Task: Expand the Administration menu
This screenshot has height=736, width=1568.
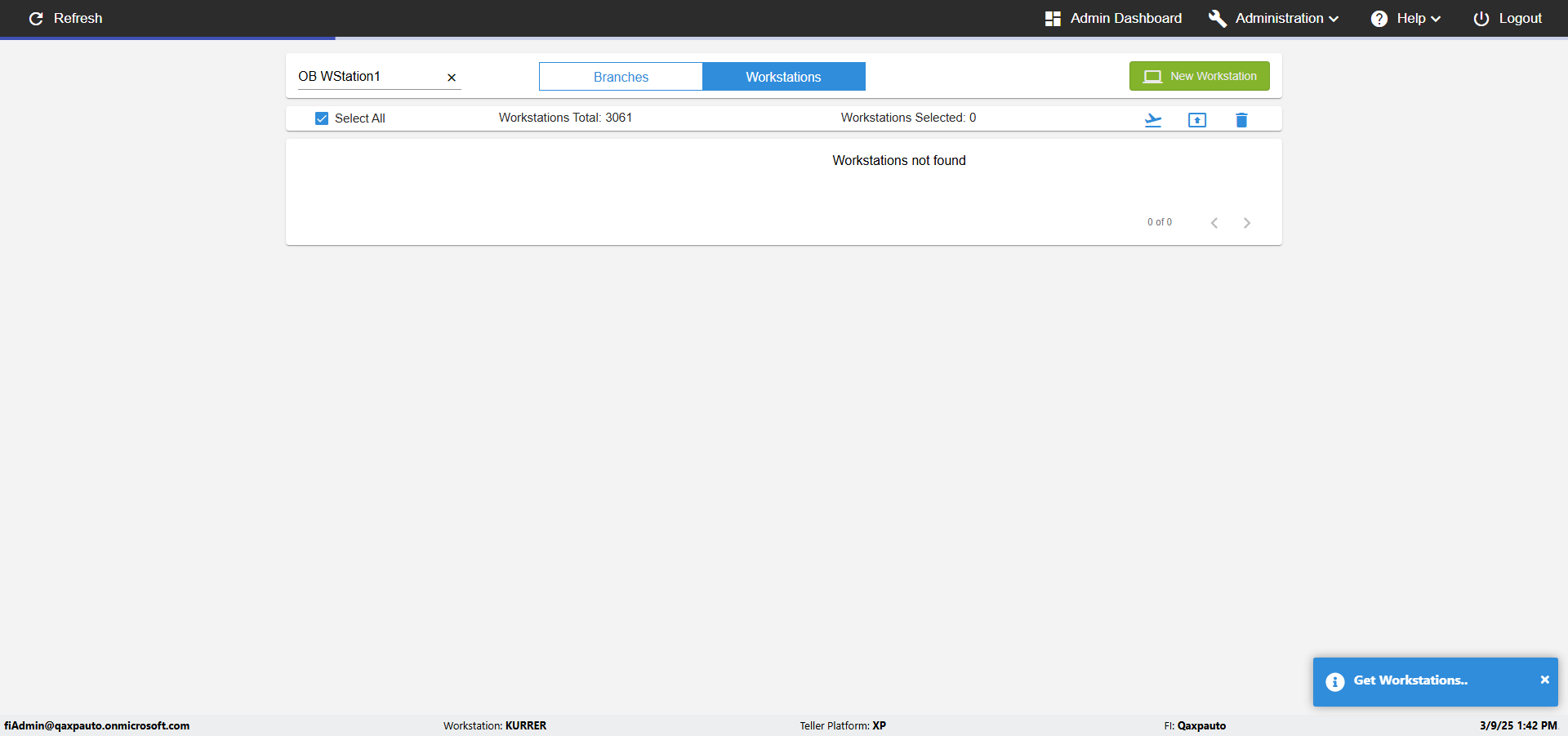Action: (1274, 18)
